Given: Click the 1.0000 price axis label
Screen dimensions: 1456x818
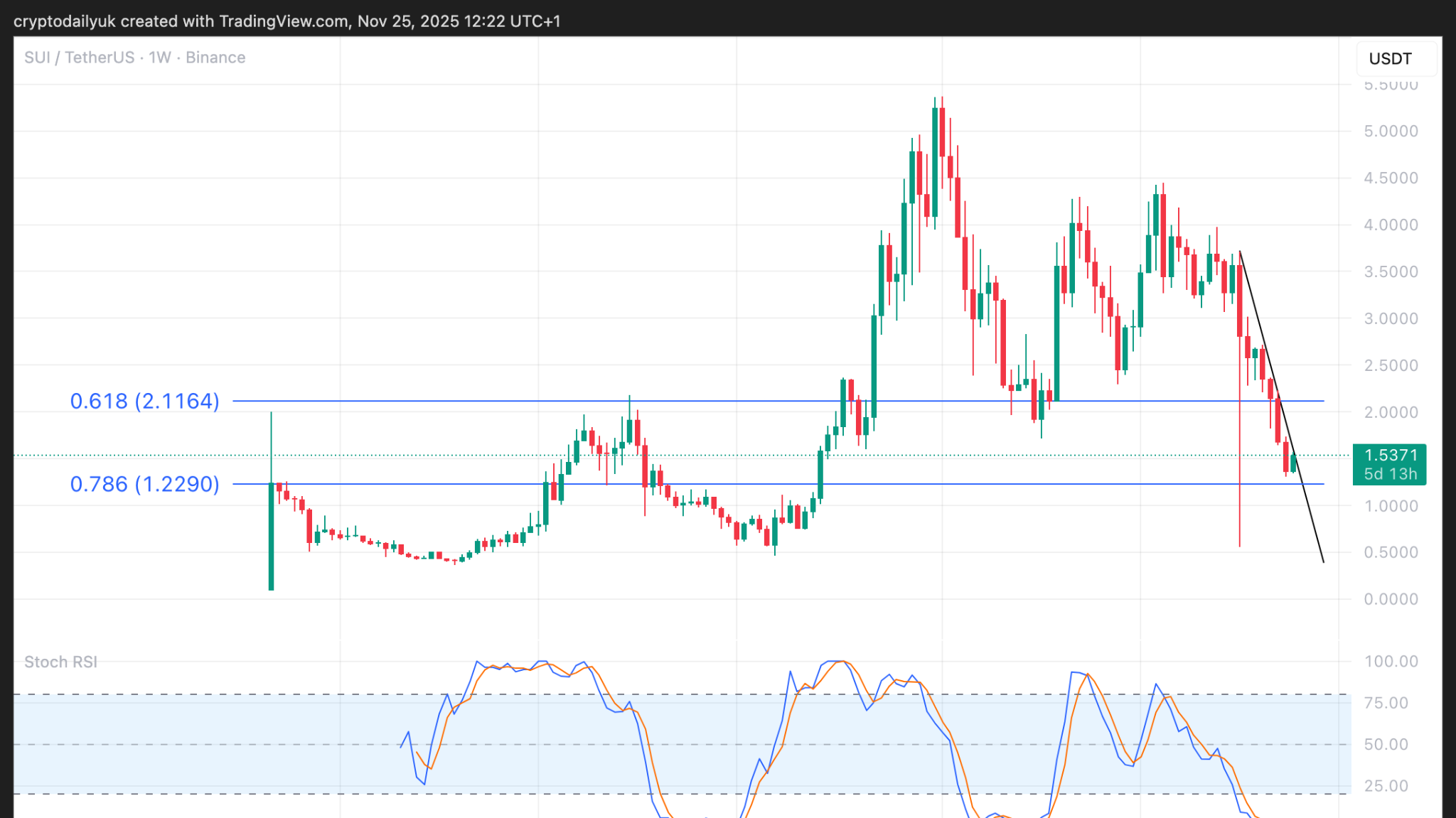Looking at the screenshot, I should pyautogui.click(x=1390, y=506).
